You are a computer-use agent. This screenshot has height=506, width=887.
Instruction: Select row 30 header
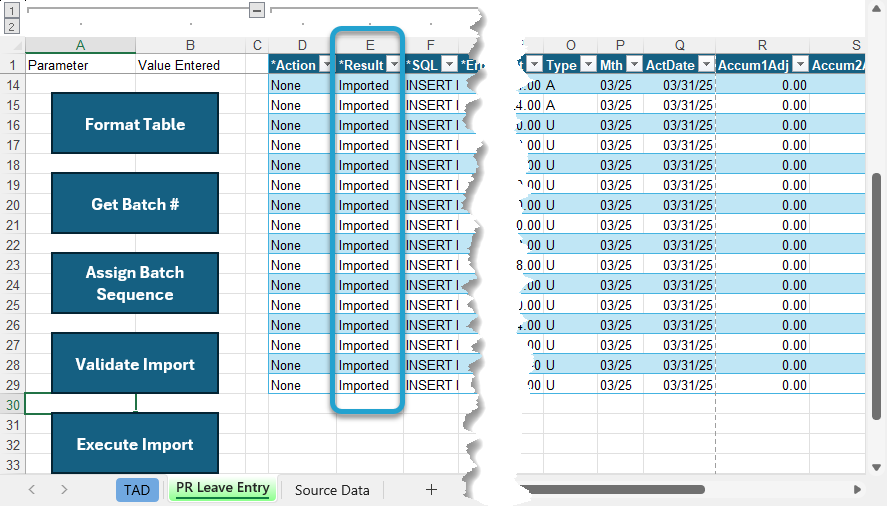click(12, 405)
